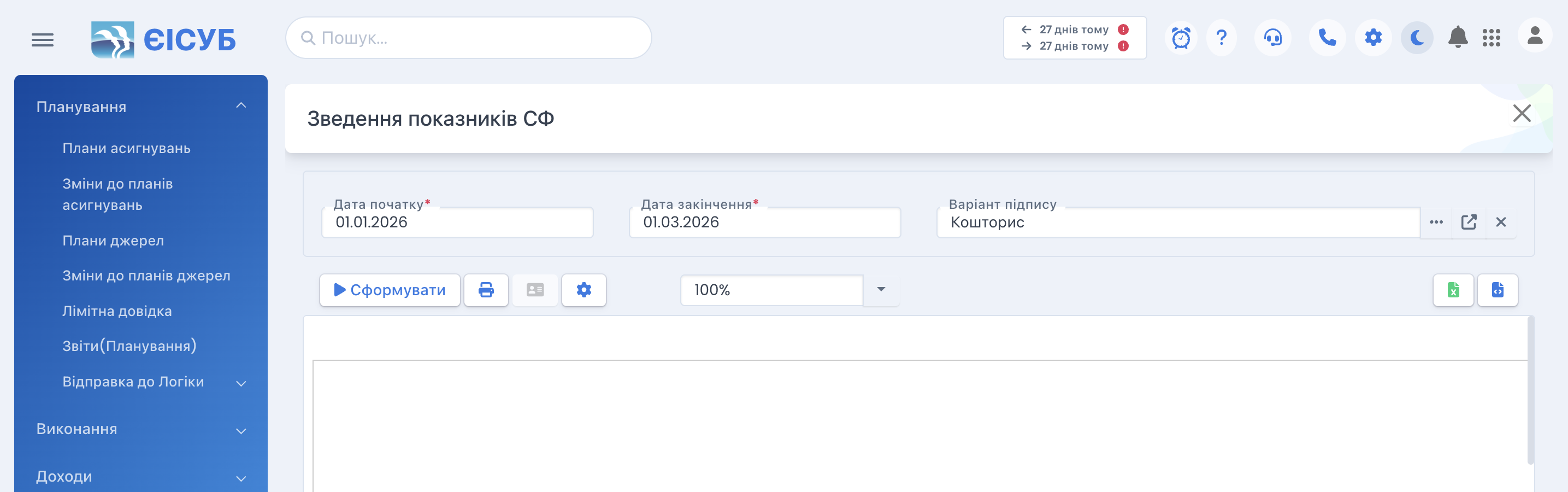Open the user profile avatar

[x=1535, y=36]
